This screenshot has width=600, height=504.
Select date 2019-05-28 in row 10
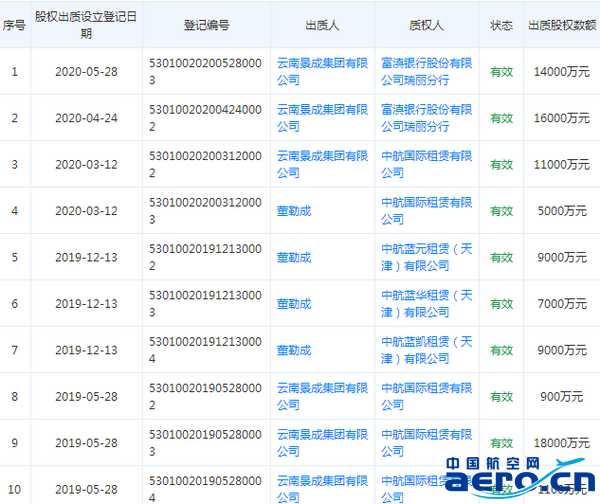click(86, 489)
